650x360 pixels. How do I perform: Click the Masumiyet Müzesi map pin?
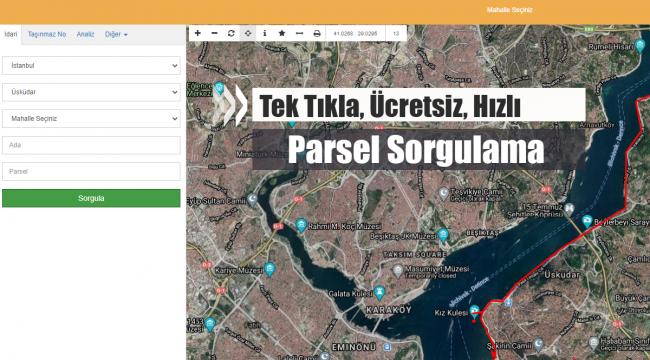[398, 271]
